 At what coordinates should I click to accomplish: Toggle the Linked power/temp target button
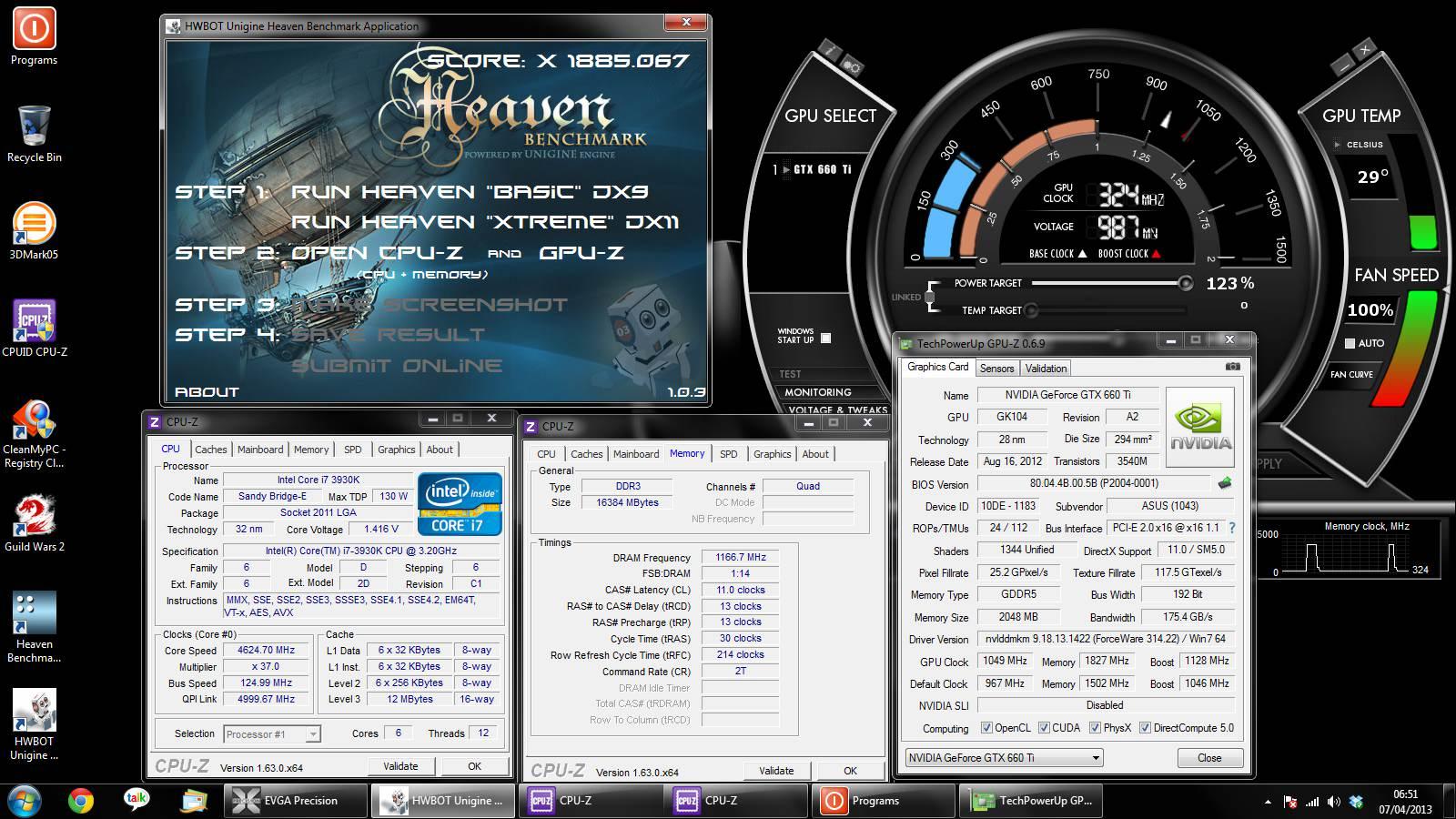click(x=929, y=297)
